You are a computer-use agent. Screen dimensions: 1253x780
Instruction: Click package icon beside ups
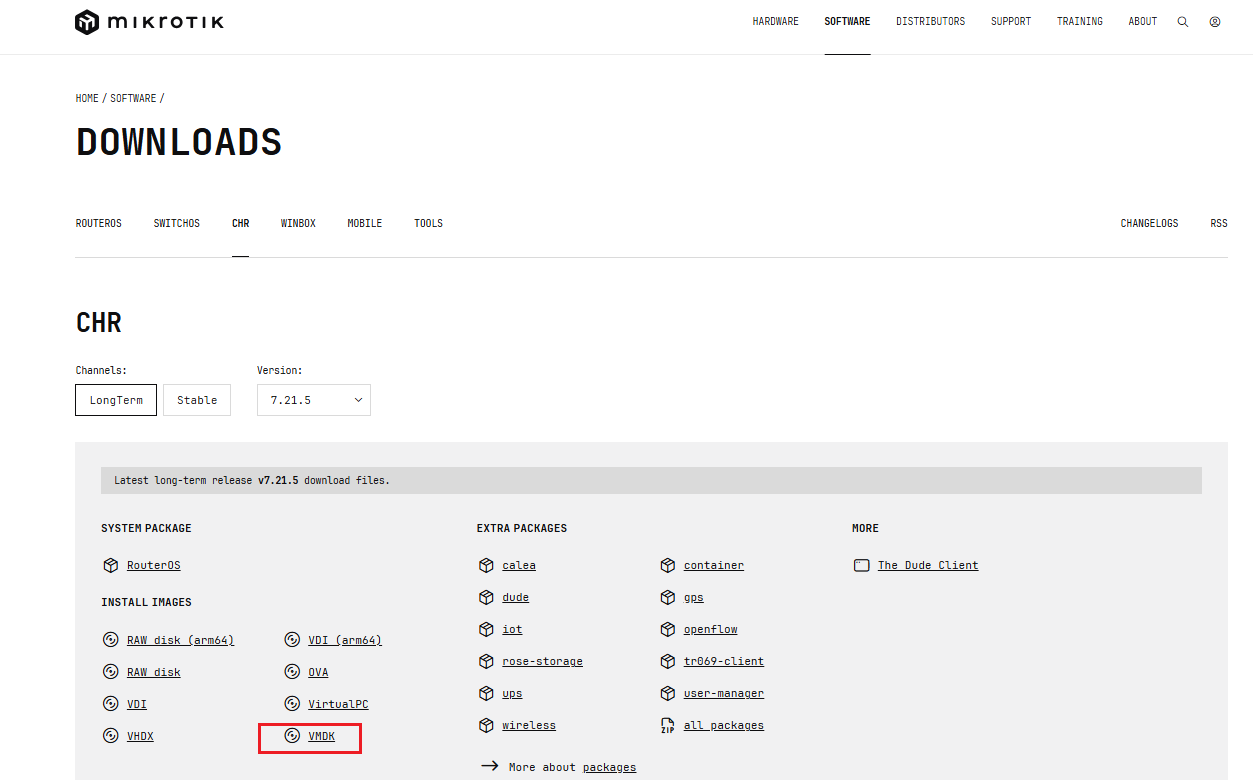point(486,693)
